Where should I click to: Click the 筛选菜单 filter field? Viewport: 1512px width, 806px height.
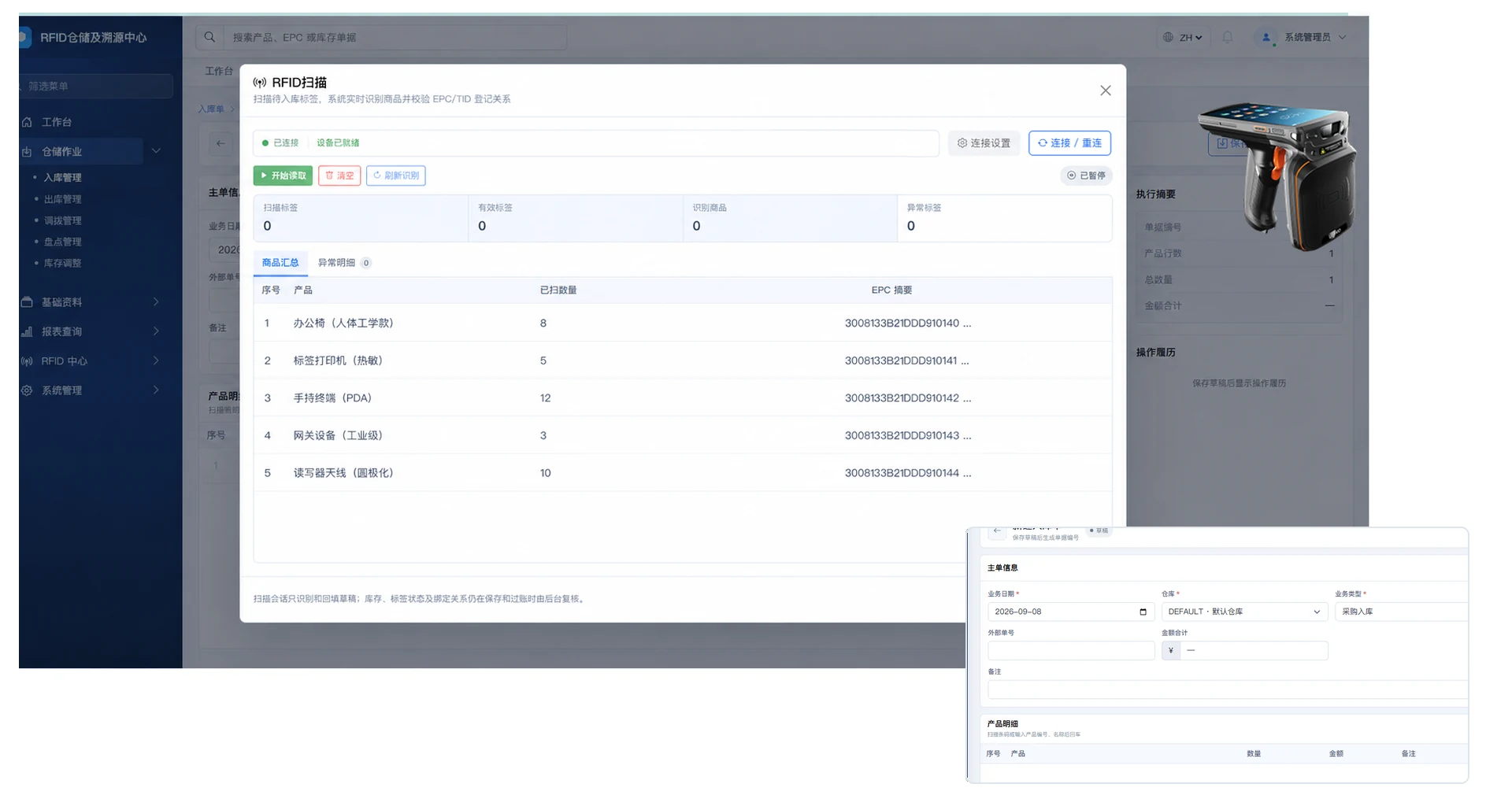click(x=95, y=86)
